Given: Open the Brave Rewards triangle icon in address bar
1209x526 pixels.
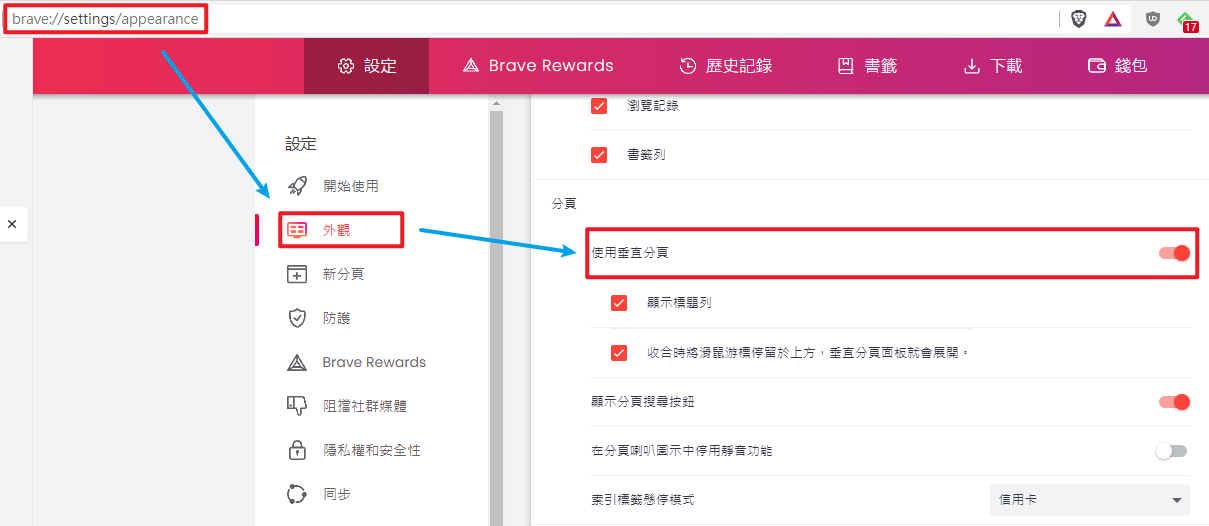Looking at the screenshot, I should pos(1113,19).
